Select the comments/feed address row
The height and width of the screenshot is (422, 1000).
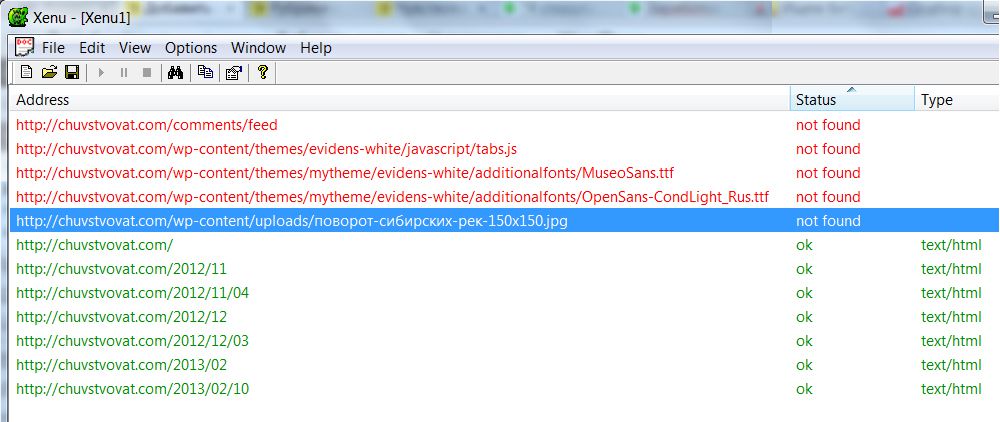tap(147, 125)
